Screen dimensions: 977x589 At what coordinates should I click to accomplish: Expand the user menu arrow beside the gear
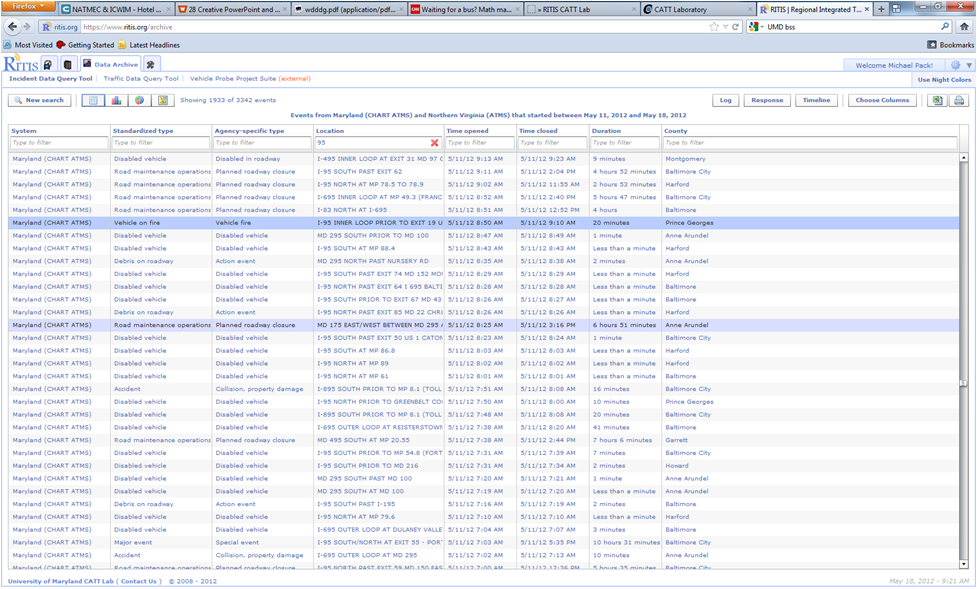coord(969,65)
